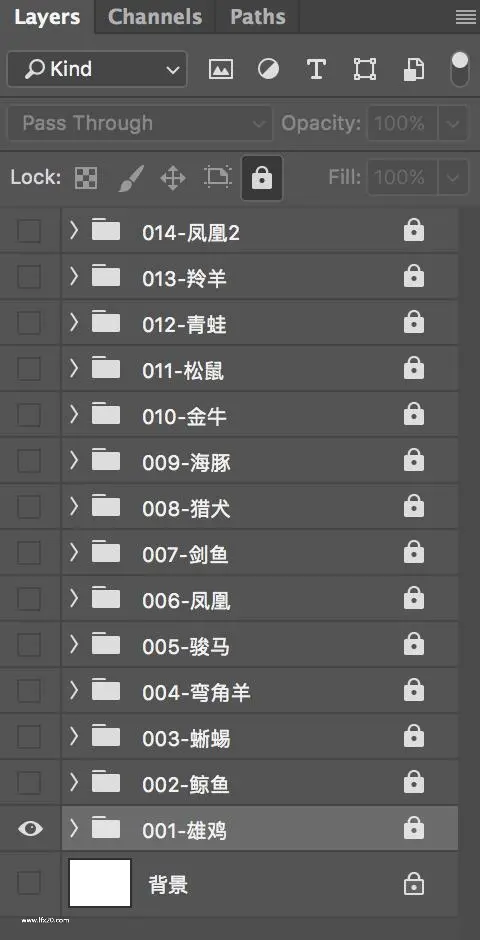Open the Kind filter dropdown
The image size is (480, 940).
[97, 70]
